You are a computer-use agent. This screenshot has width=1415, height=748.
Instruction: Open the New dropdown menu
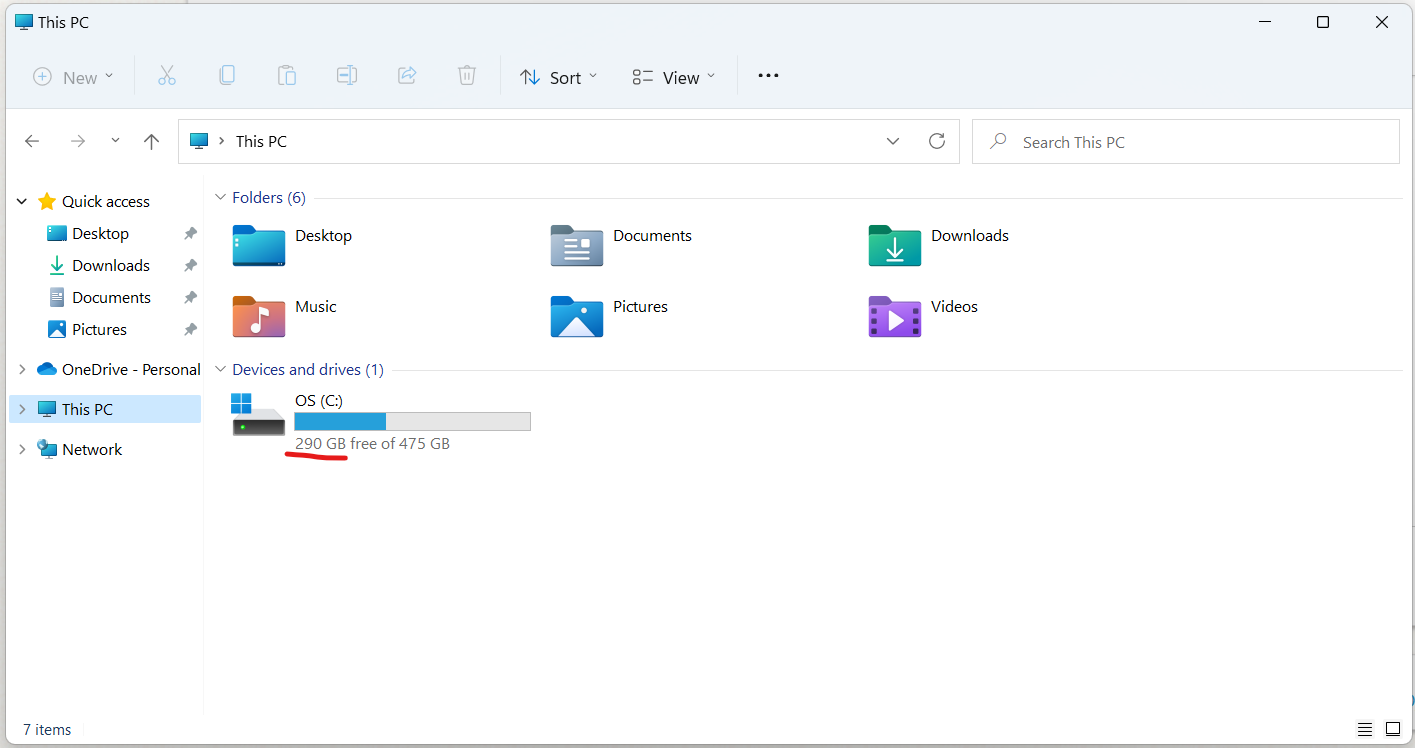[x=74, y=77]
